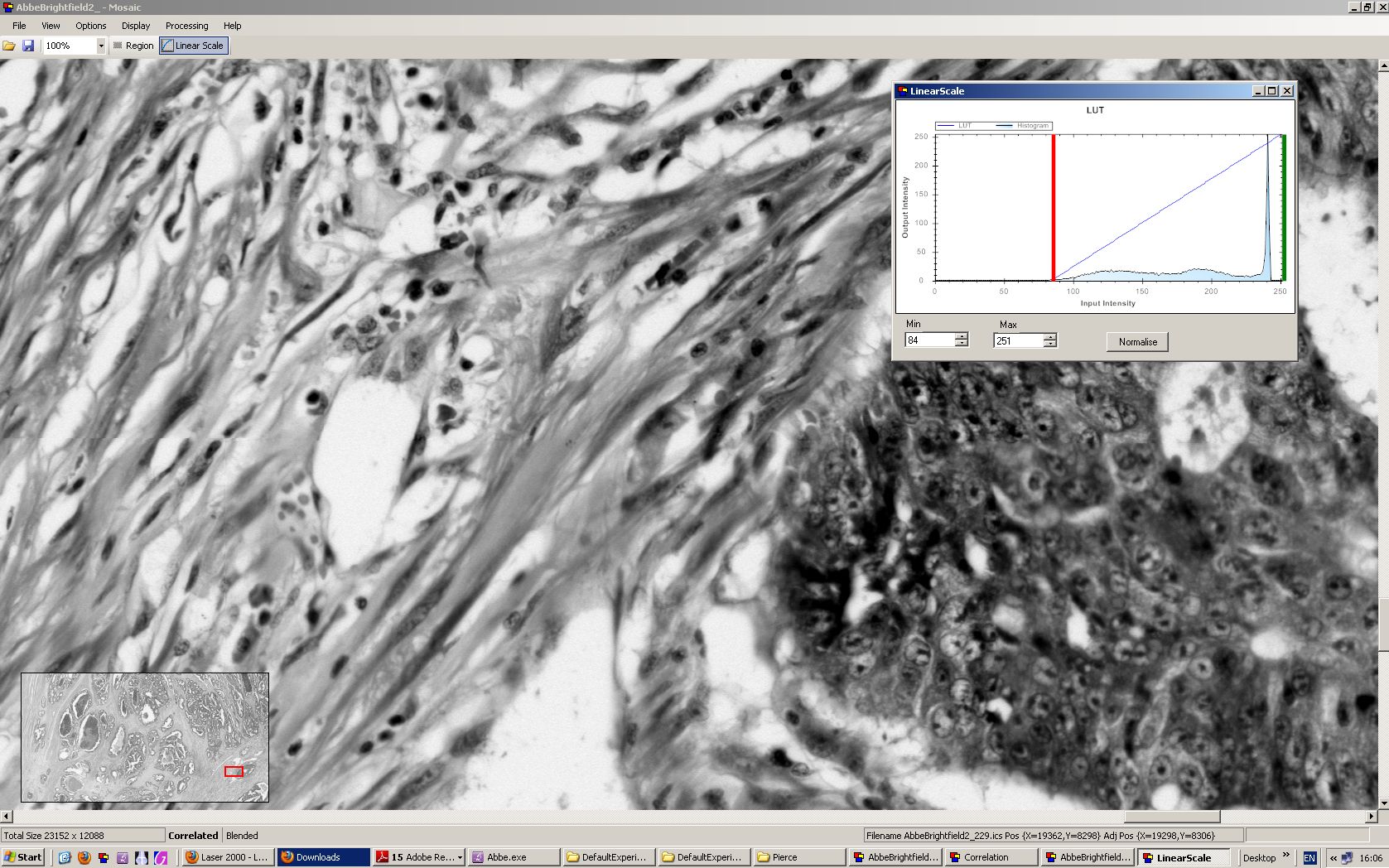This screenshot has height=868, width=1389.
Task: Switch to Pierce folder in taskbar
Action: click(798, 857)
